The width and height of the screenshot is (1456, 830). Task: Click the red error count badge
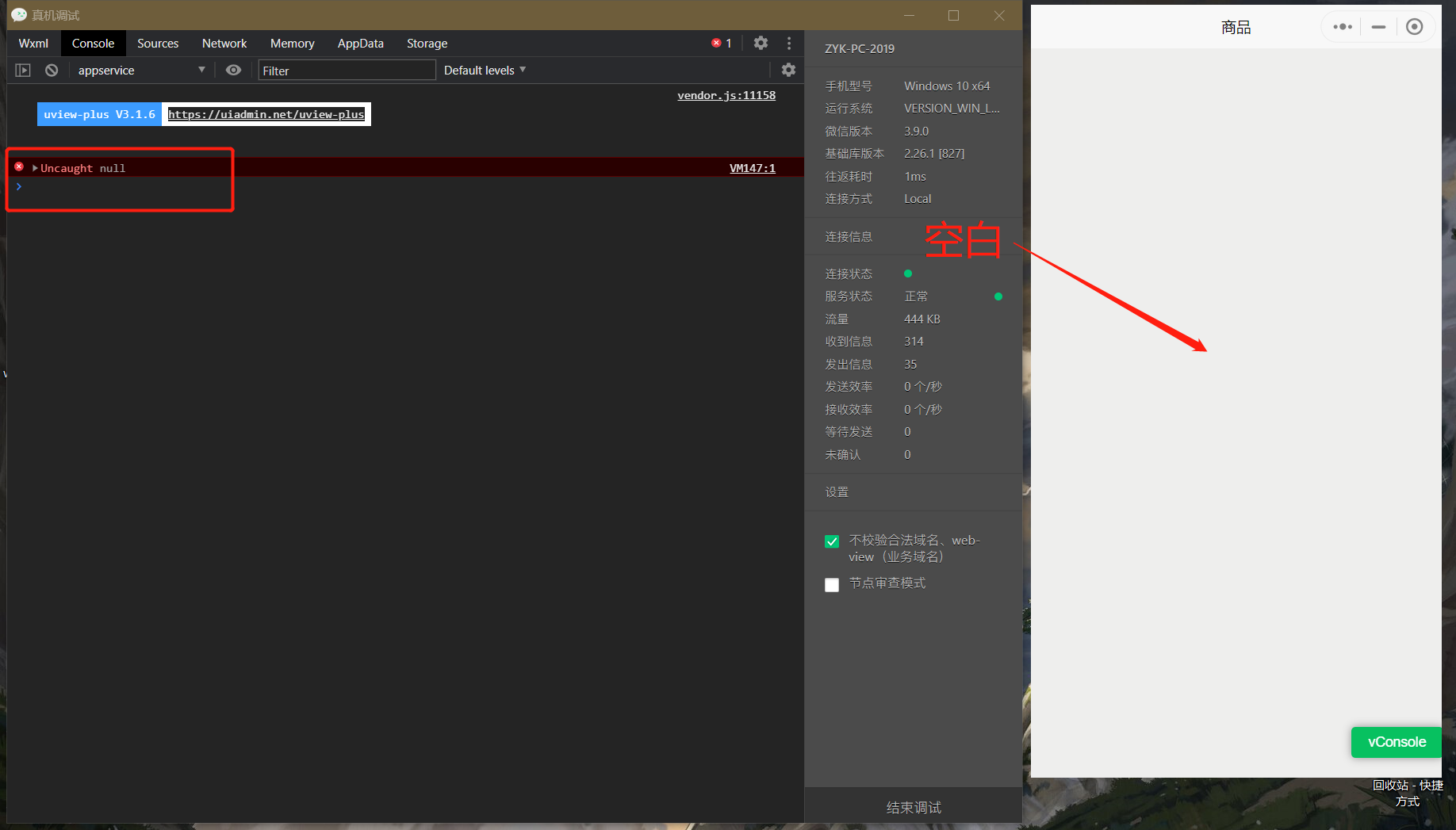click(x=721, y=44)
